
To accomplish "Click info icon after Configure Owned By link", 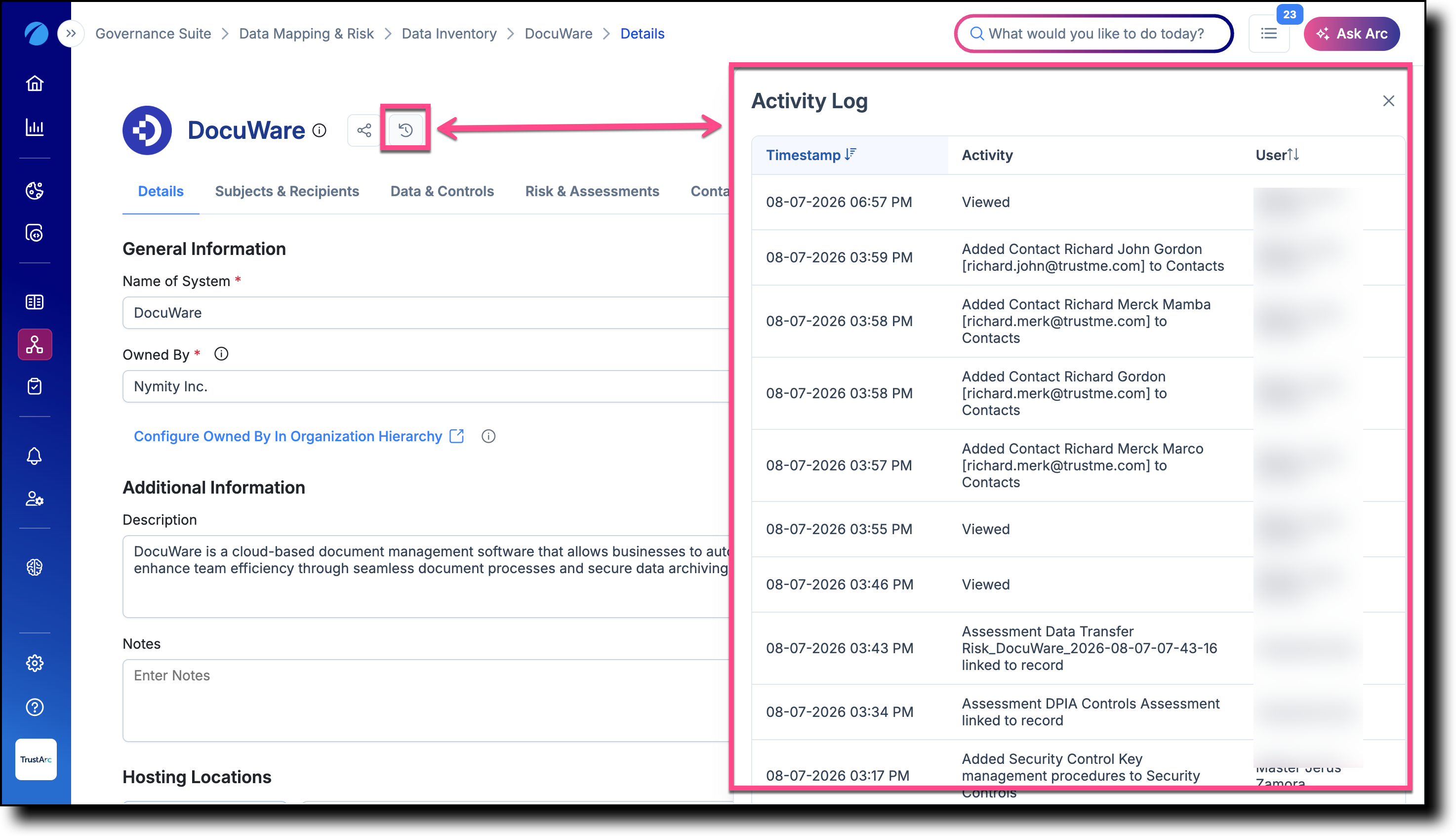I will coord(488,436).
